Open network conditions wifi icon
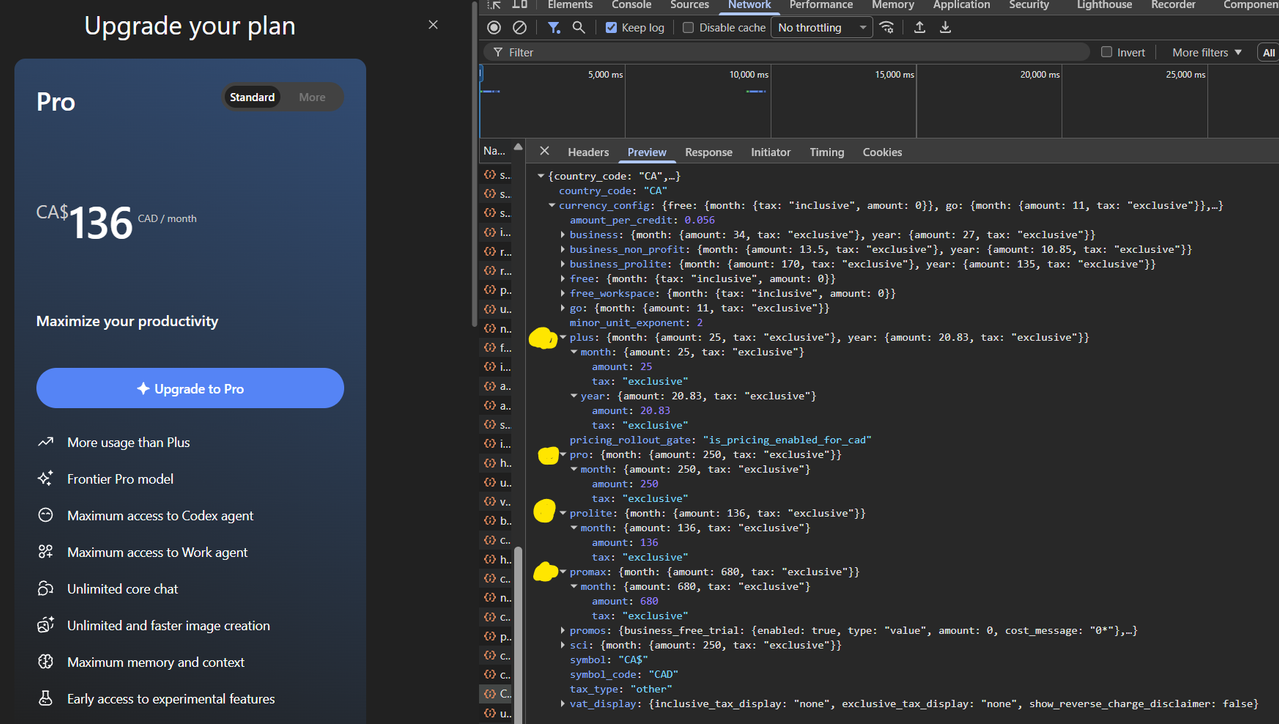The image size is (1279, 724). click(x=886, y=28)
